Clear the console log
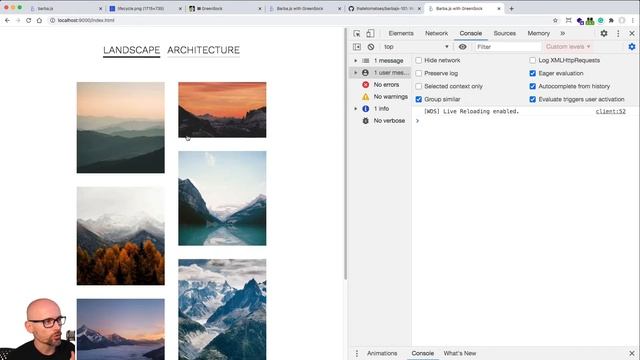640x360 pixels. pos(371,47)
